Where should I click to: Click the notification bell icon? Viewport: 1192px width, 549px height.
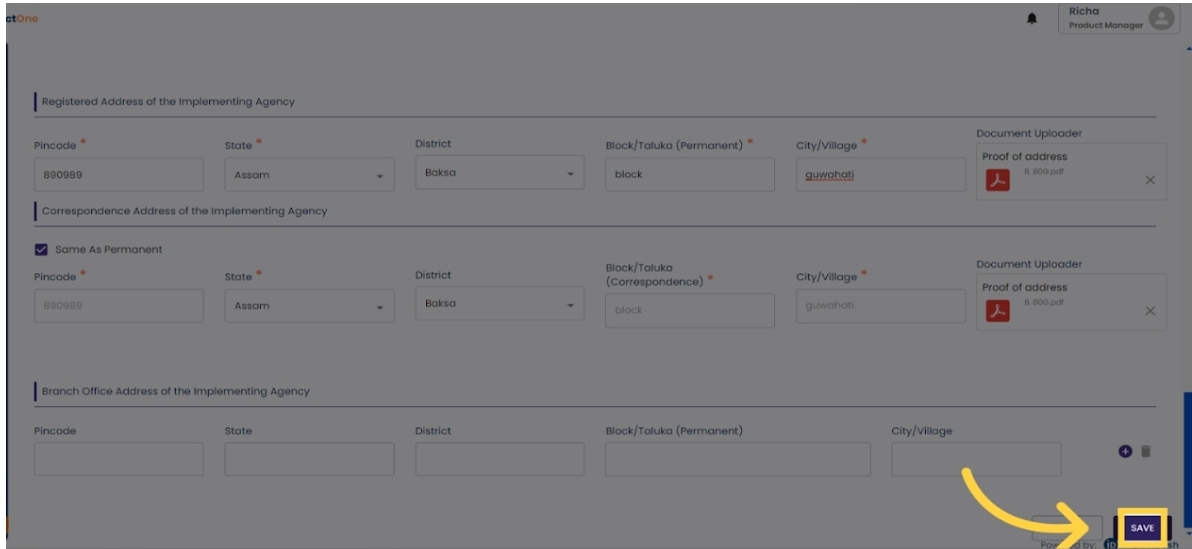(x=1031, y=18)
